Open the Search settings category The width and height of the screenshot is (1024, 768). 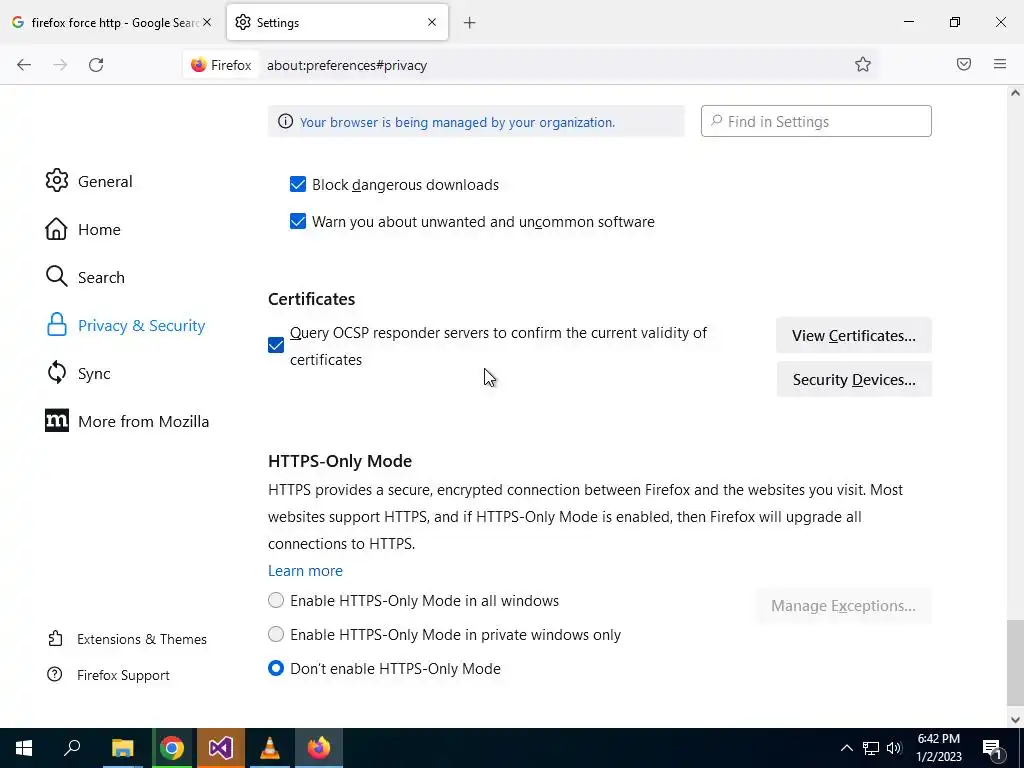[x=85, y=277]
